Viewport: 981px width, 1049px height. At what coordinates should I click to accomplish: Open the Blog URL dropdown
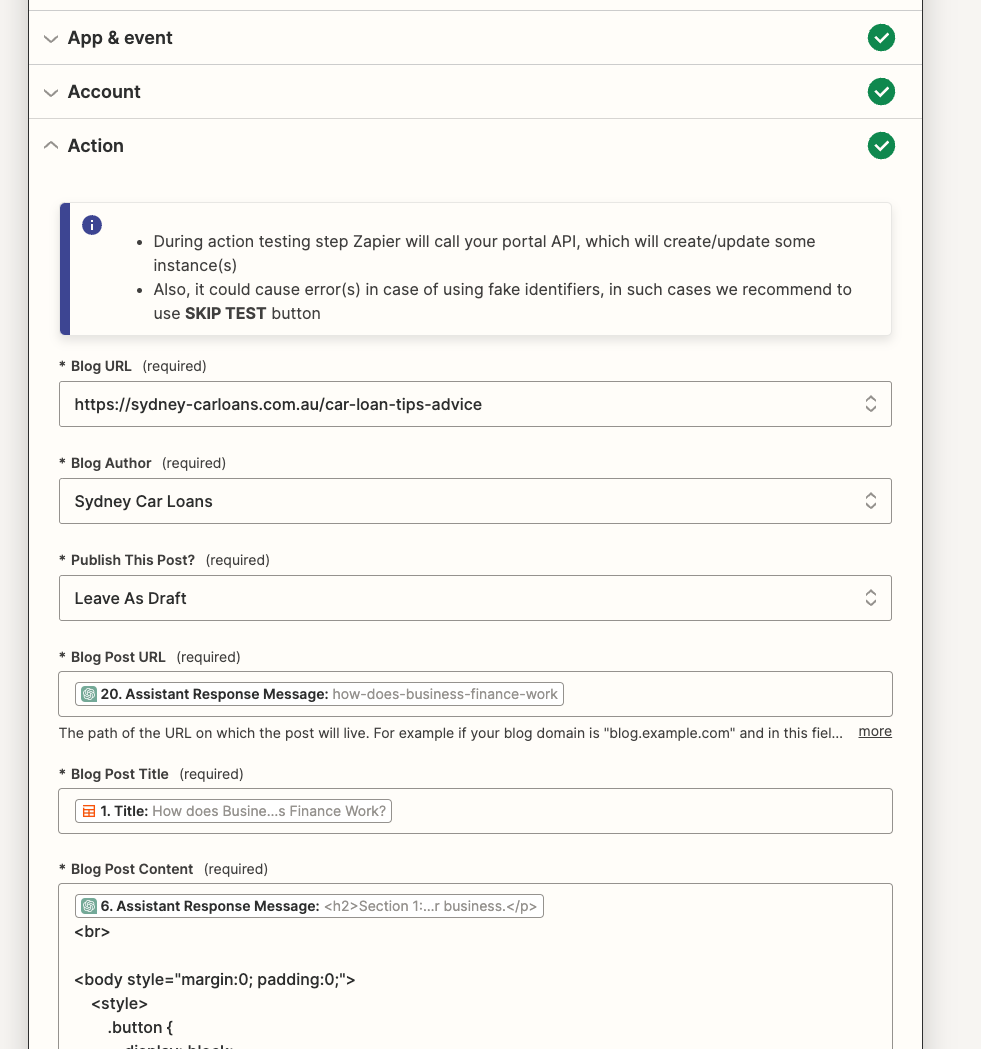pyautogui.click(x=475, y=404)
